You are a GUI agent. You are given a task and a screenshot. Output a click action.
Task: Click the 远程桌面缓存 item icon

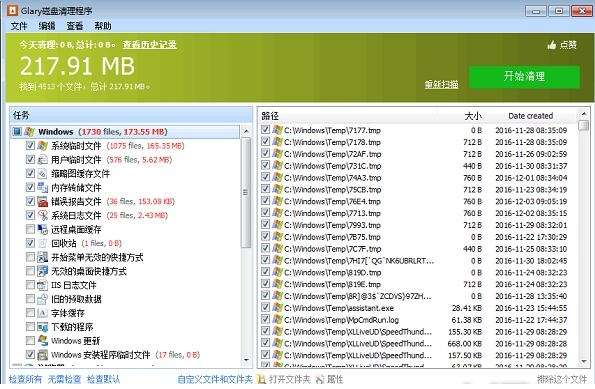click(x=42, y=229)
